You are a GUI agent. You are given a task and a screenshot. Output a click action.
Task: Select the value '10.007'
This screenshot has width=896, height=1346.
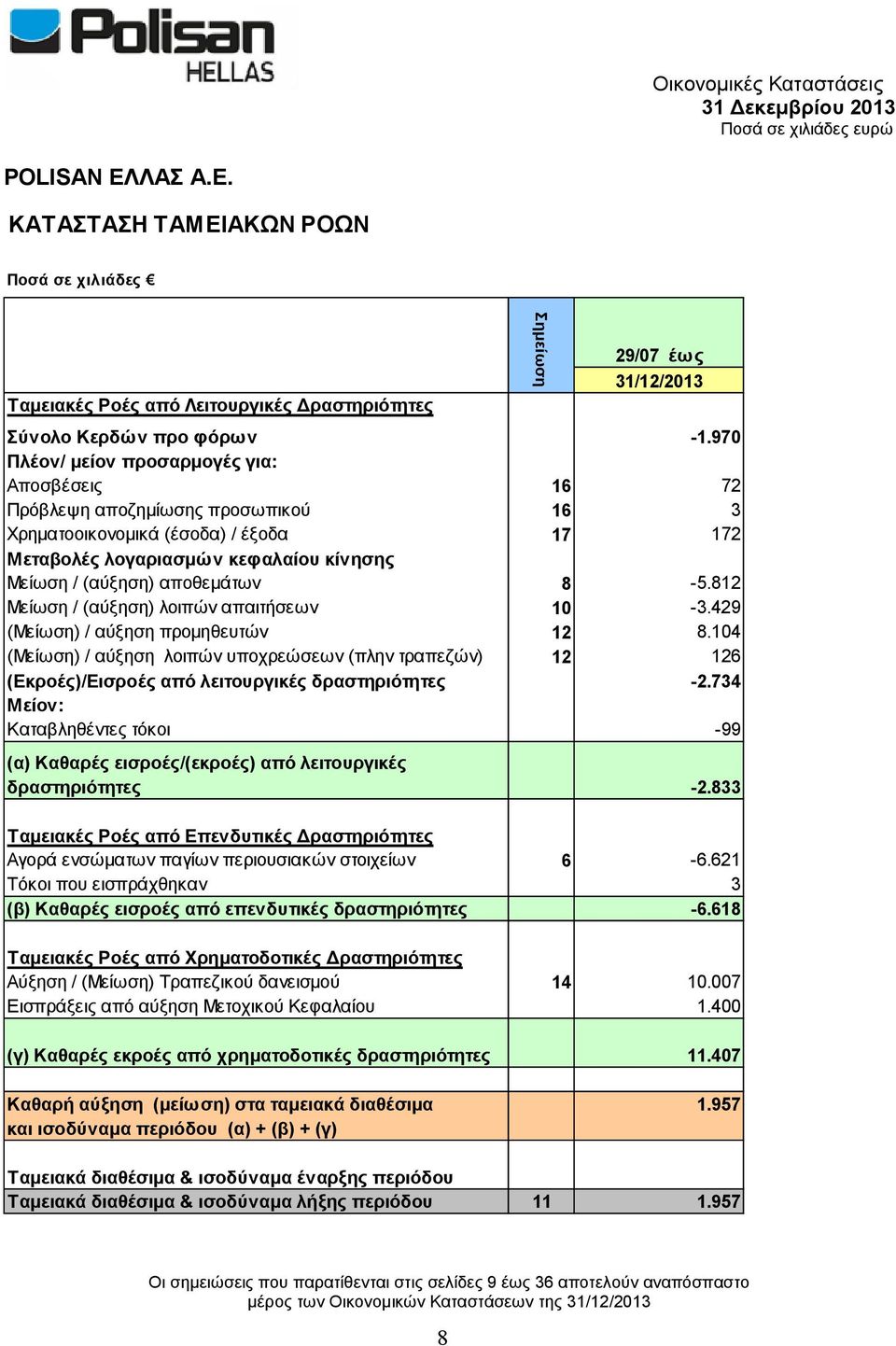[714, 981]
